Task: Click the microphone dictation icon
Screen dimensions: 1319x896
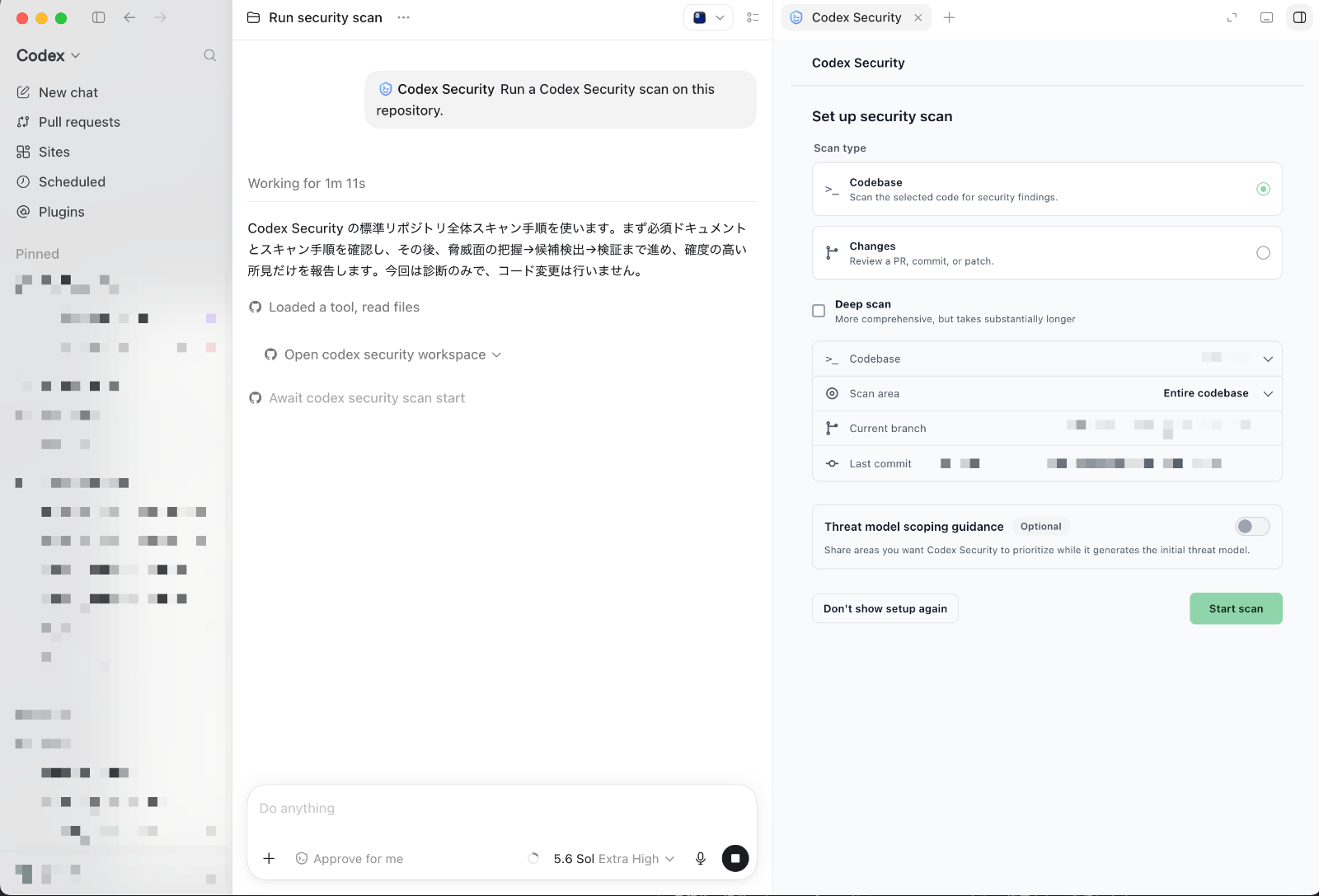Action: pos(701,858)
